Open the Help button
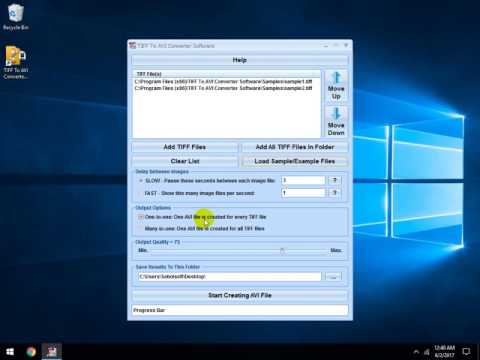 point(240,60)
